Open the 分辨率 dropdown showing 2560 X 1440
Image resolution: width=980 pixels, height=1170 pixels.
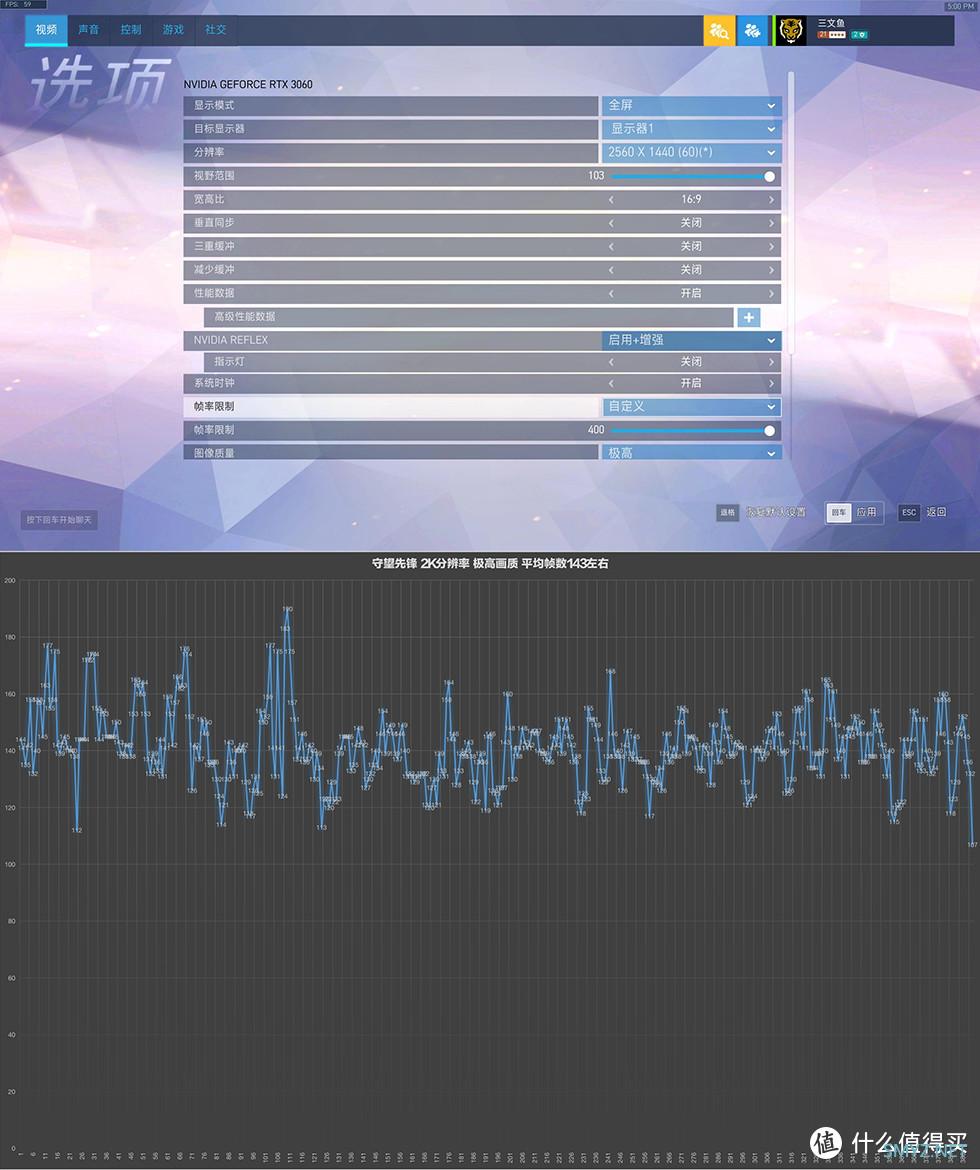691,152
